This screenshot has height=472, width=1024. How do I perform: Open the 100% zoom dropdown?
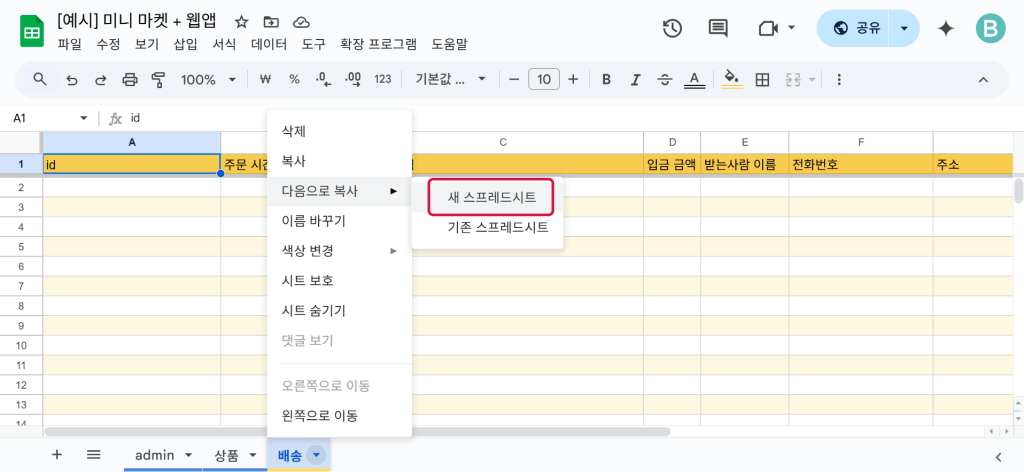208,79
